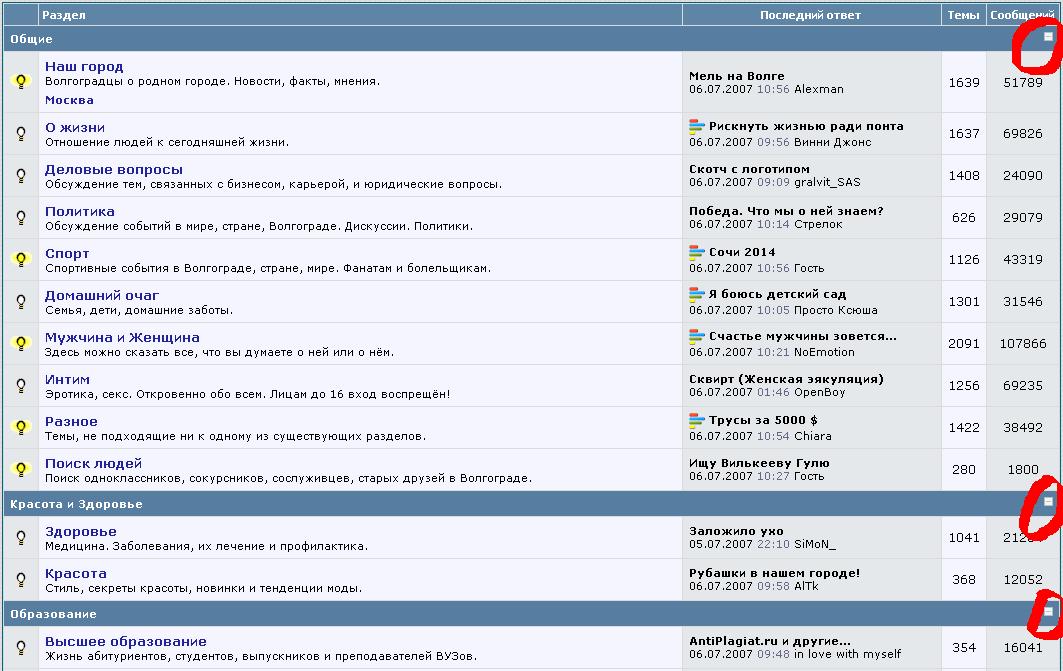Click the poll icon before Сочи 2014

(x=697, y=252)
